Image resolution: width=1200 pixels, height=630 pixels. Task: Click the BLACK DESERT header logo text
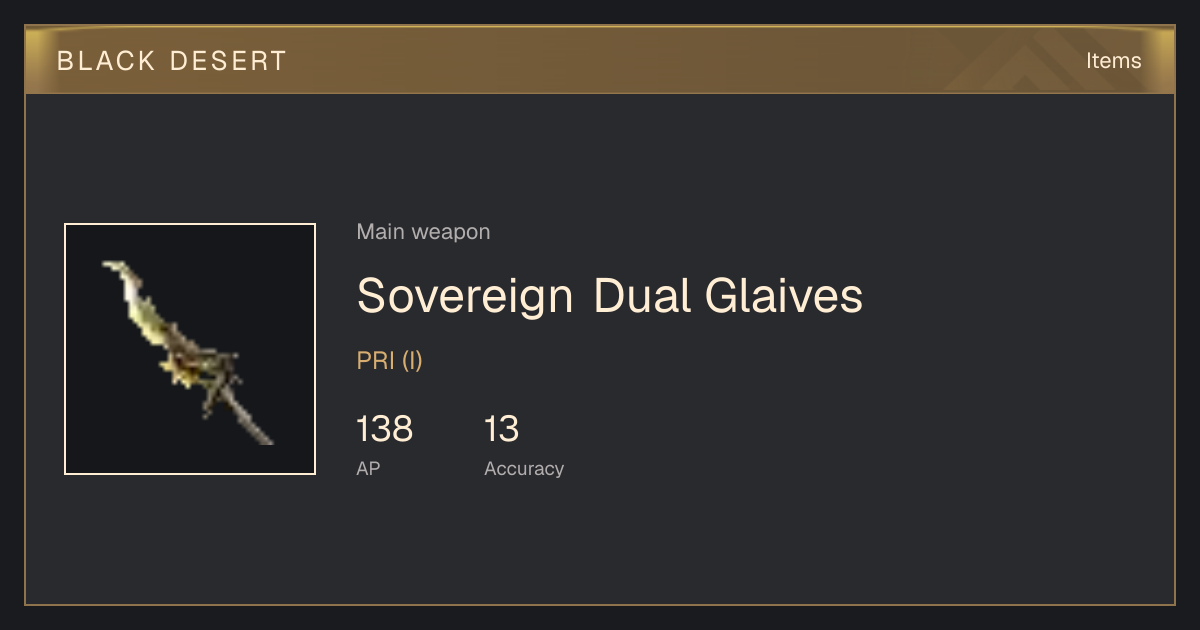tap(172, 61)
